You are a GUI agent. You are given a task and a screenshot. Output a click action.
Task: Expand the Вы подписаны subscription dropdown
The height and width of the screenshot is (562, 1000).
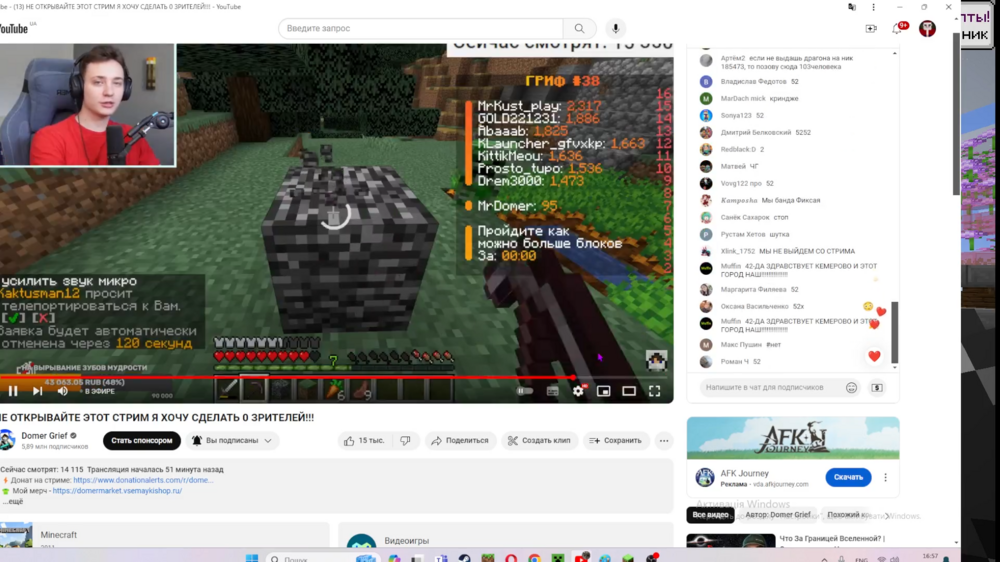[x=232, y=441]
